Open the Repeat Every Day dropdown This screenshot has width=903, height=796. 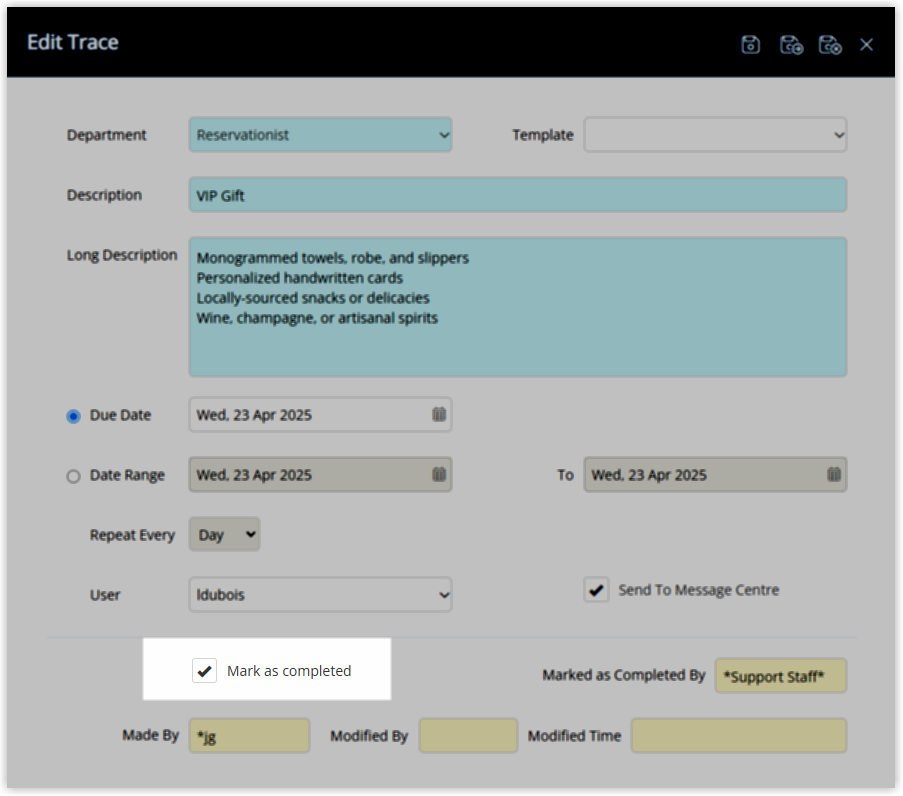click(225, 535)
